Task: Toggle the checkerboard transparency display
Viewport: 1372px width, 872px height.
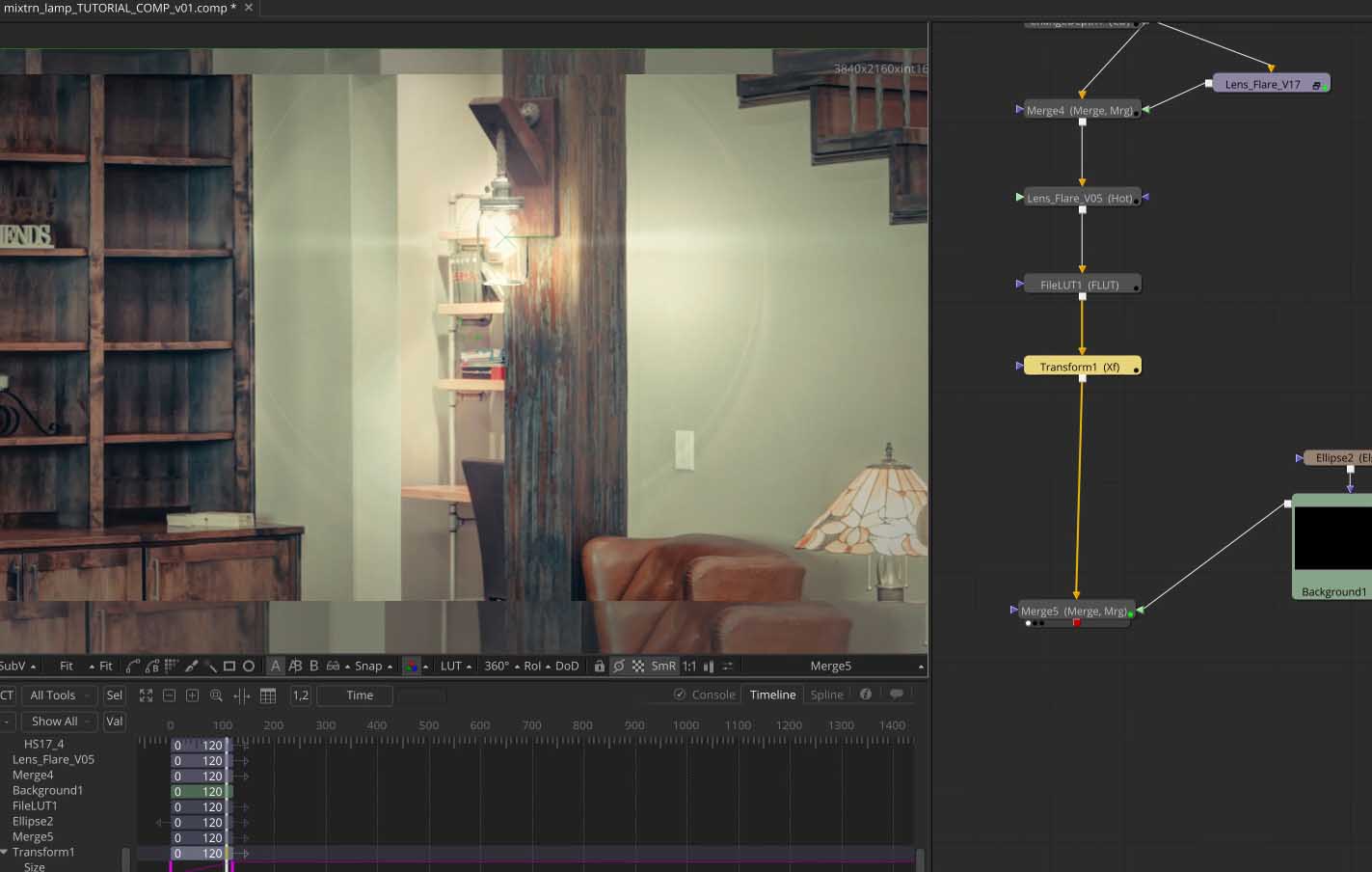Action: (x=638, y=666)
